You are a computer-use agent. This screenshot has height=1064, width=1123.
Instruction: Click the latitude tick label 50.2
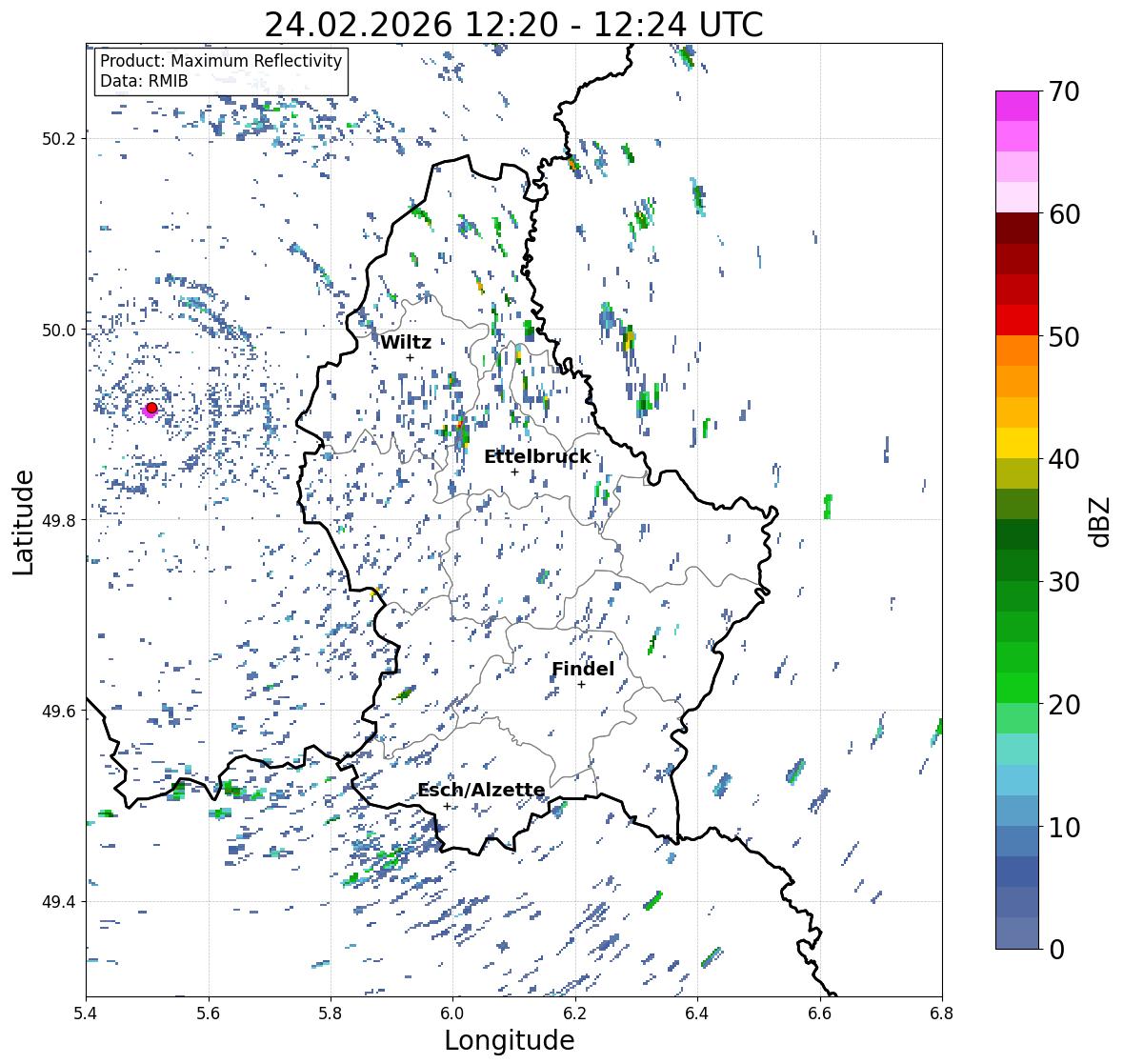point(58,139)
